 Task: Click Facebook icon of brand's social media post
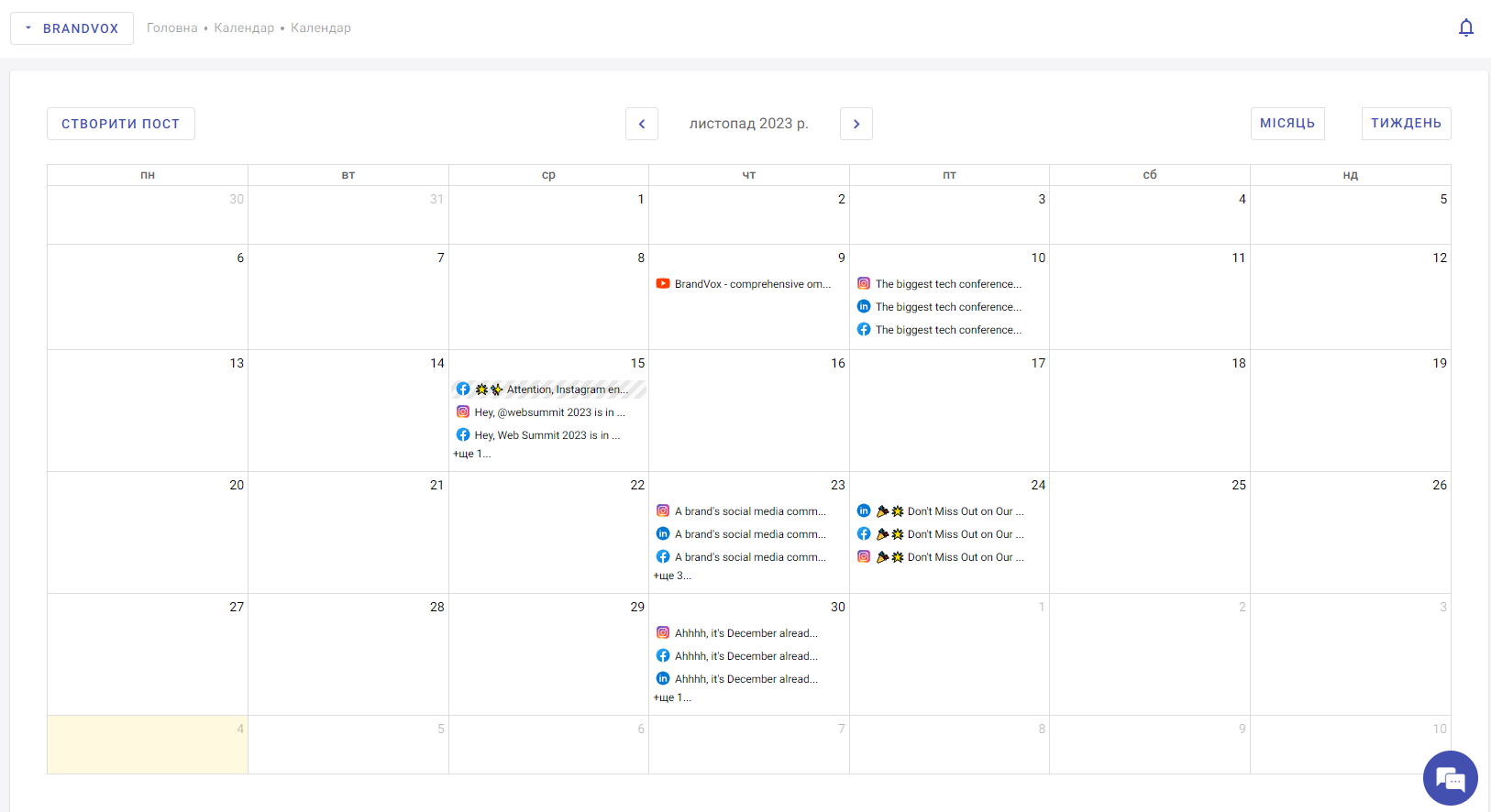[x=663, y=557]
